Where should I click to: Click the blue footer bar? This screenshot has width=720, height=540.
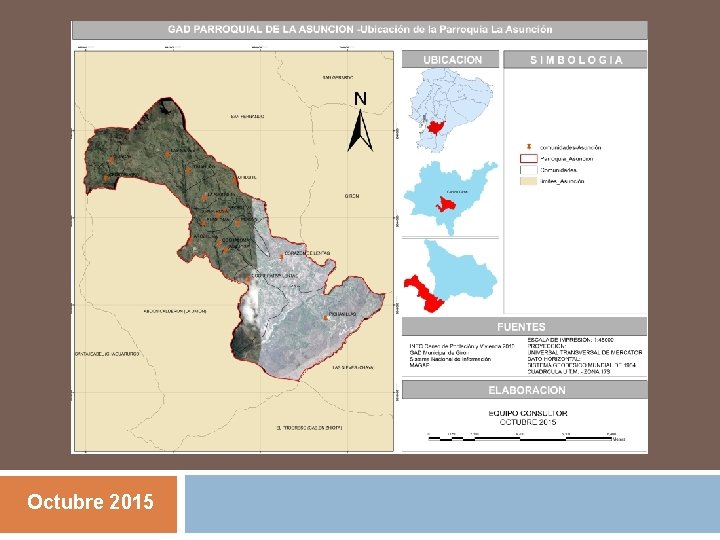pos(452,504)
